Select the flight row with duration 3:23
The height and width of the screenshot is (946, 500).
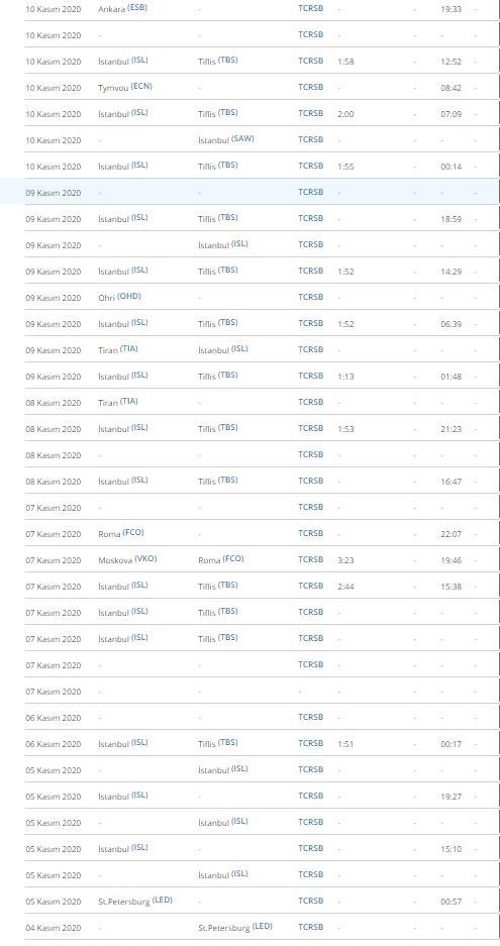tap(262, 560)
